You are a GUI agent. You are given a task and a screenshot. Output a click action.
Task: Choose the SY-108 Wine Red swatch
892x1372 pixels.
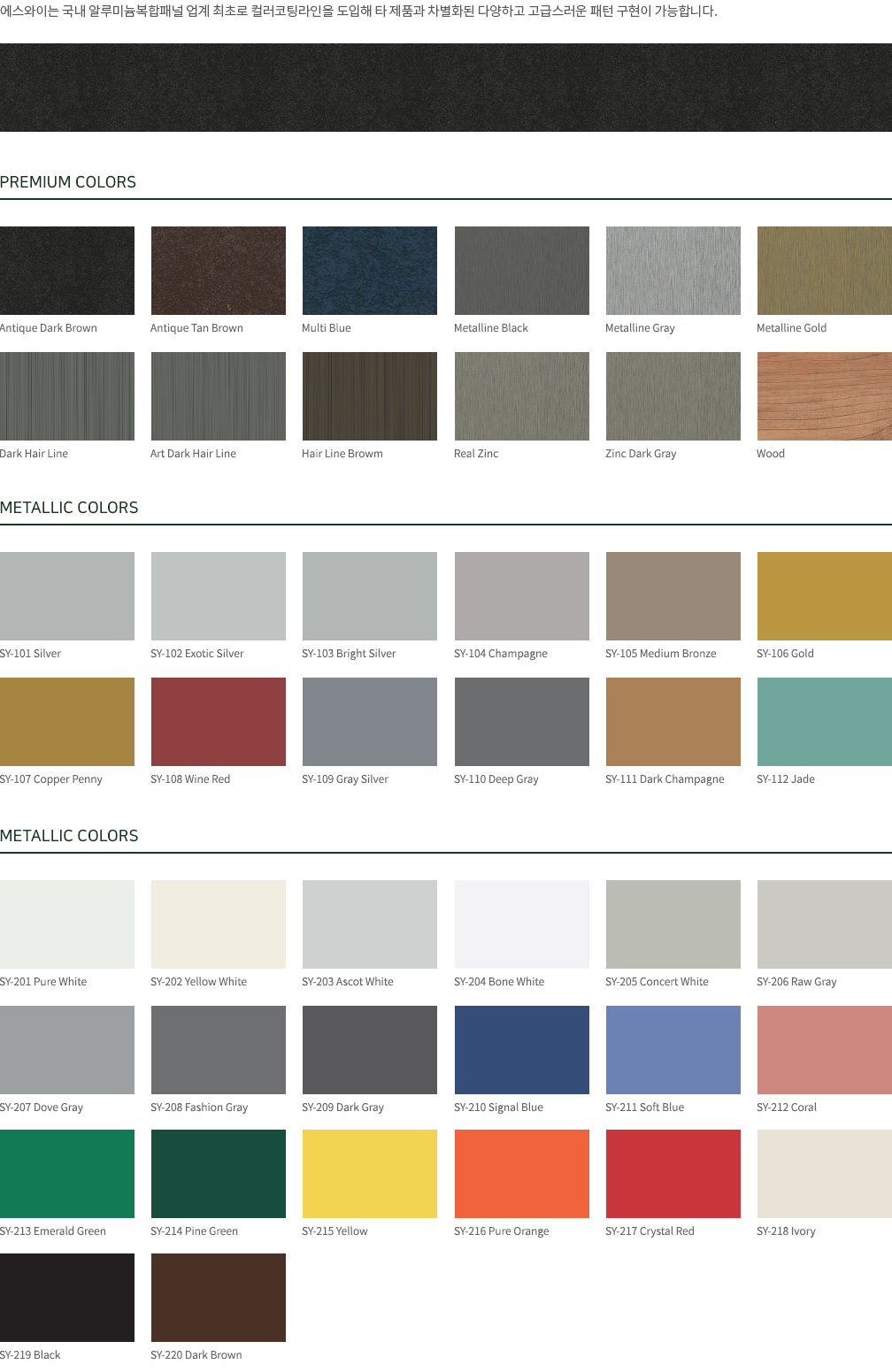(x=219, y=722)
